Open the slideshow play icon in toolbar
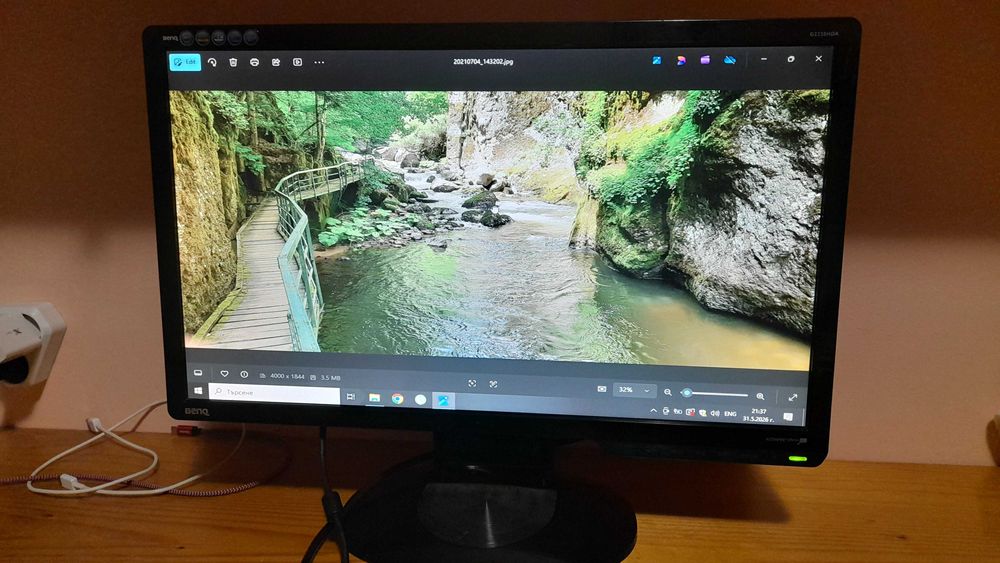Screen dimensions: 1000x563 coord(297,62)
